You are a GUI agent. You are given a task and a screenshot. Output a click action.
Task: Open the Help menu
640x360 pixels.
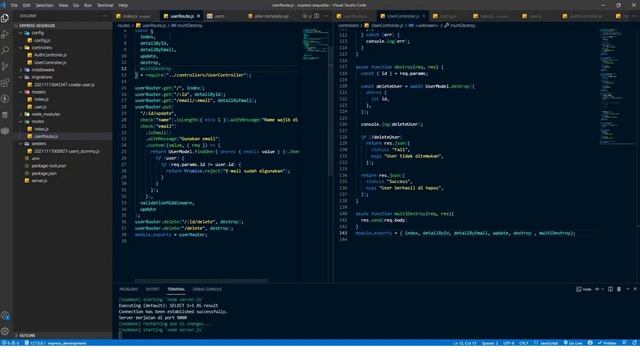tap(123, 5)
